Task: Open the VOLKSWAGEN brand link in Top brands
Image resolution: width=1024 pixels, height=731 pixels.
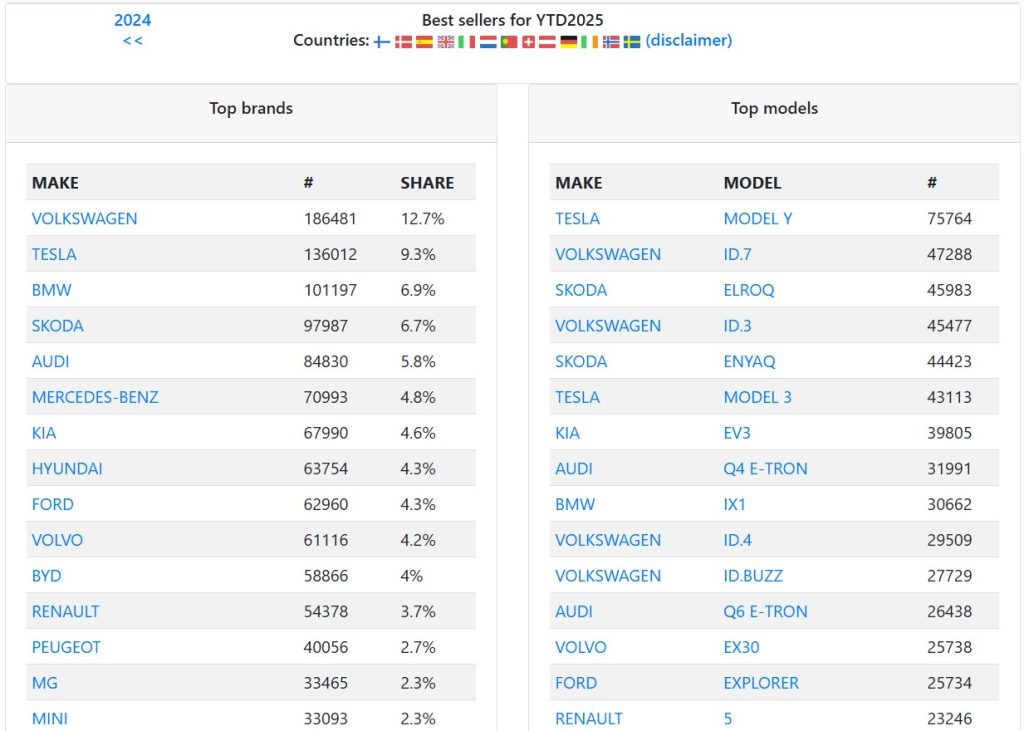Action: coord(84,218)
